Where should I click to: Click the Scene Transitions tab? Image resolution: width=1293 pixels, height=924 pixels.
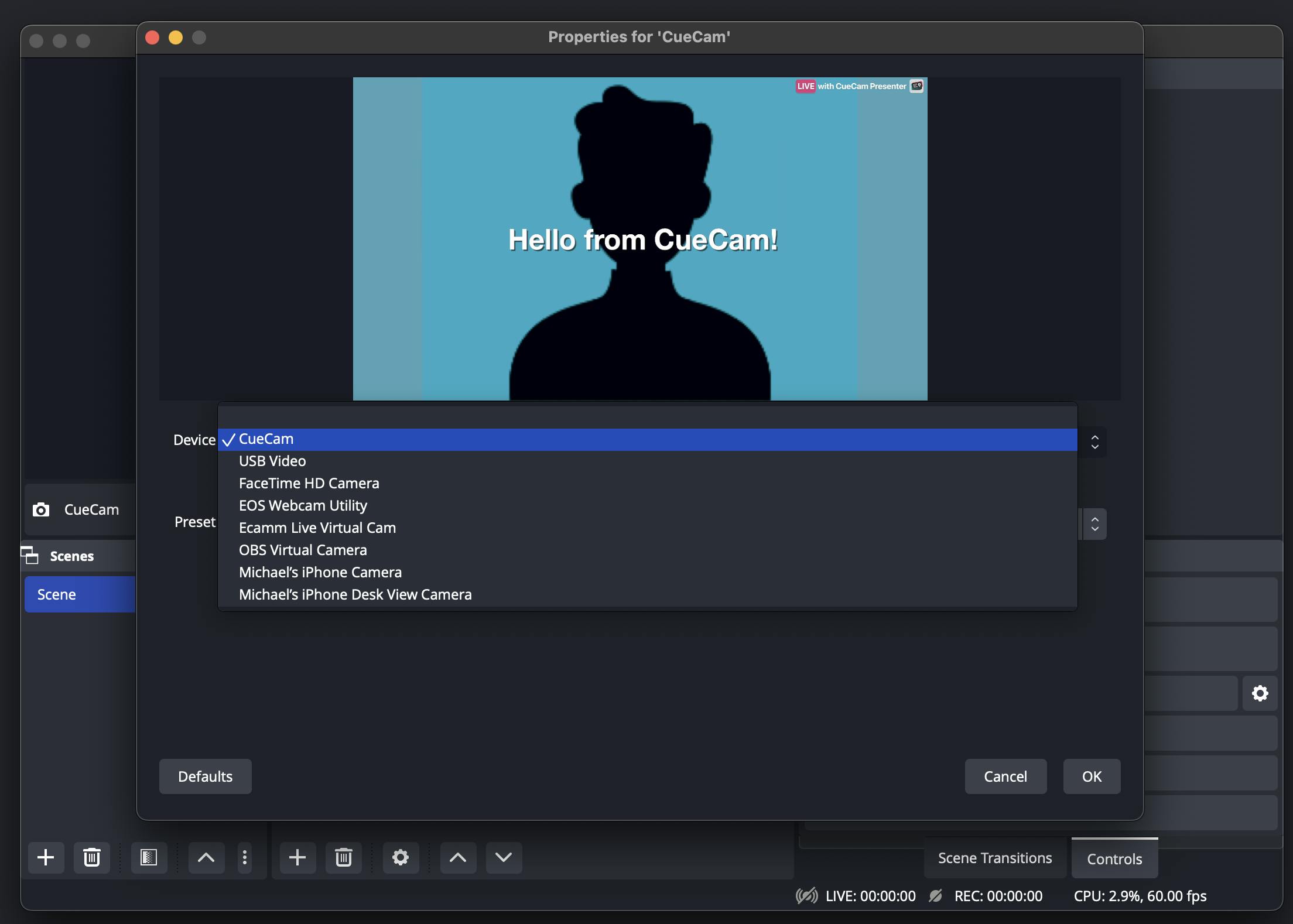(996, 856)
